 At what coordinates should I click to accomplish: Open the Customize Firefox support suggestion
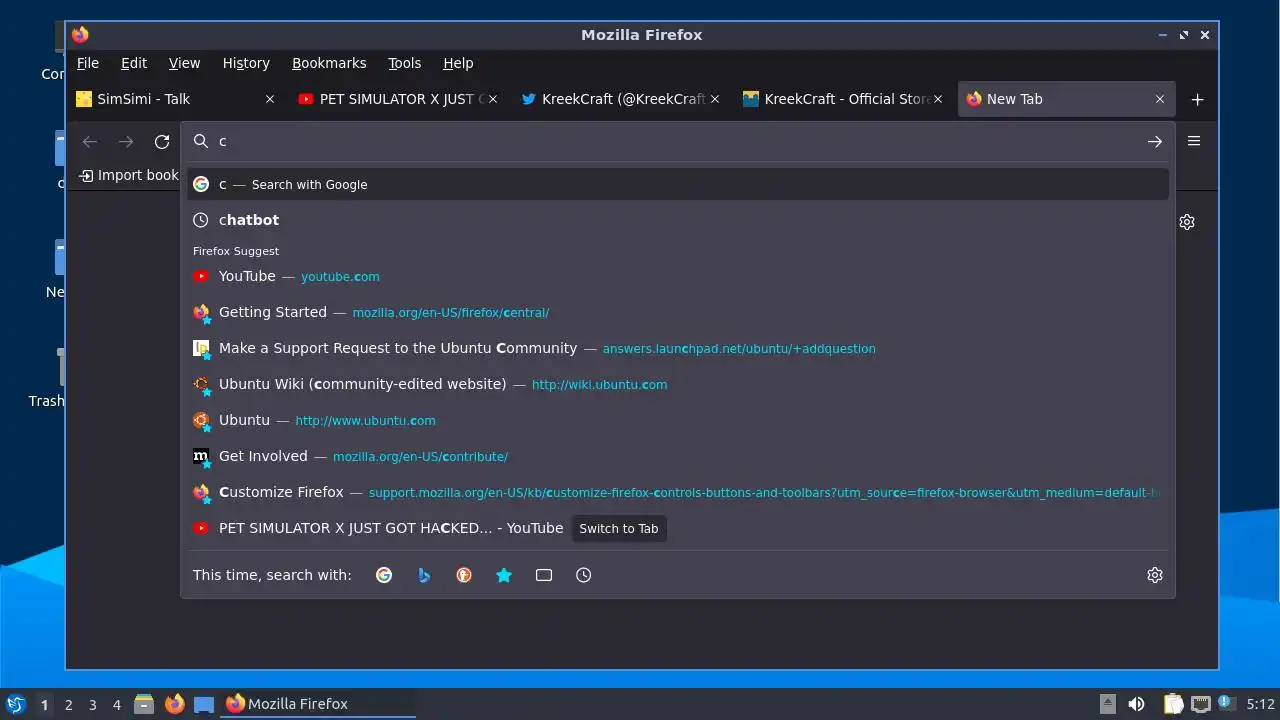[678, 492]
